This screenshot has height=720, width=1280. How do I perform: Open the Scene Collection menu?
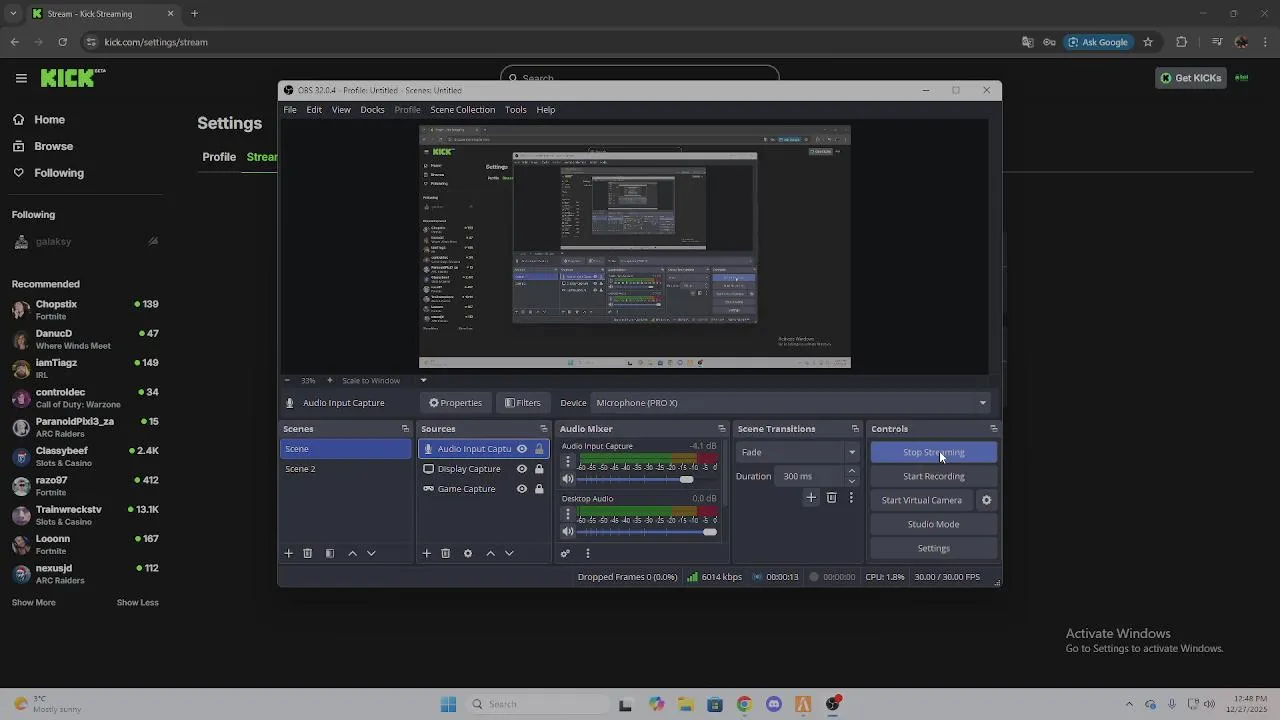tap(462, 110)
